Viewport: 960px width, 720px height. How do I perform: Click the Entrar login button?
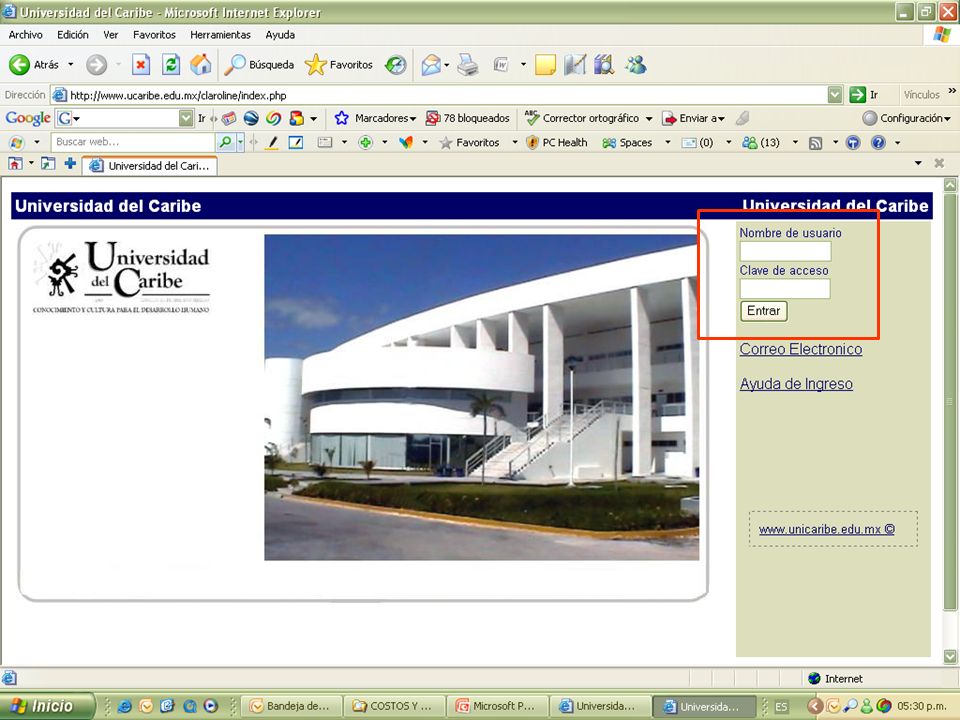[x=763, y=311]
